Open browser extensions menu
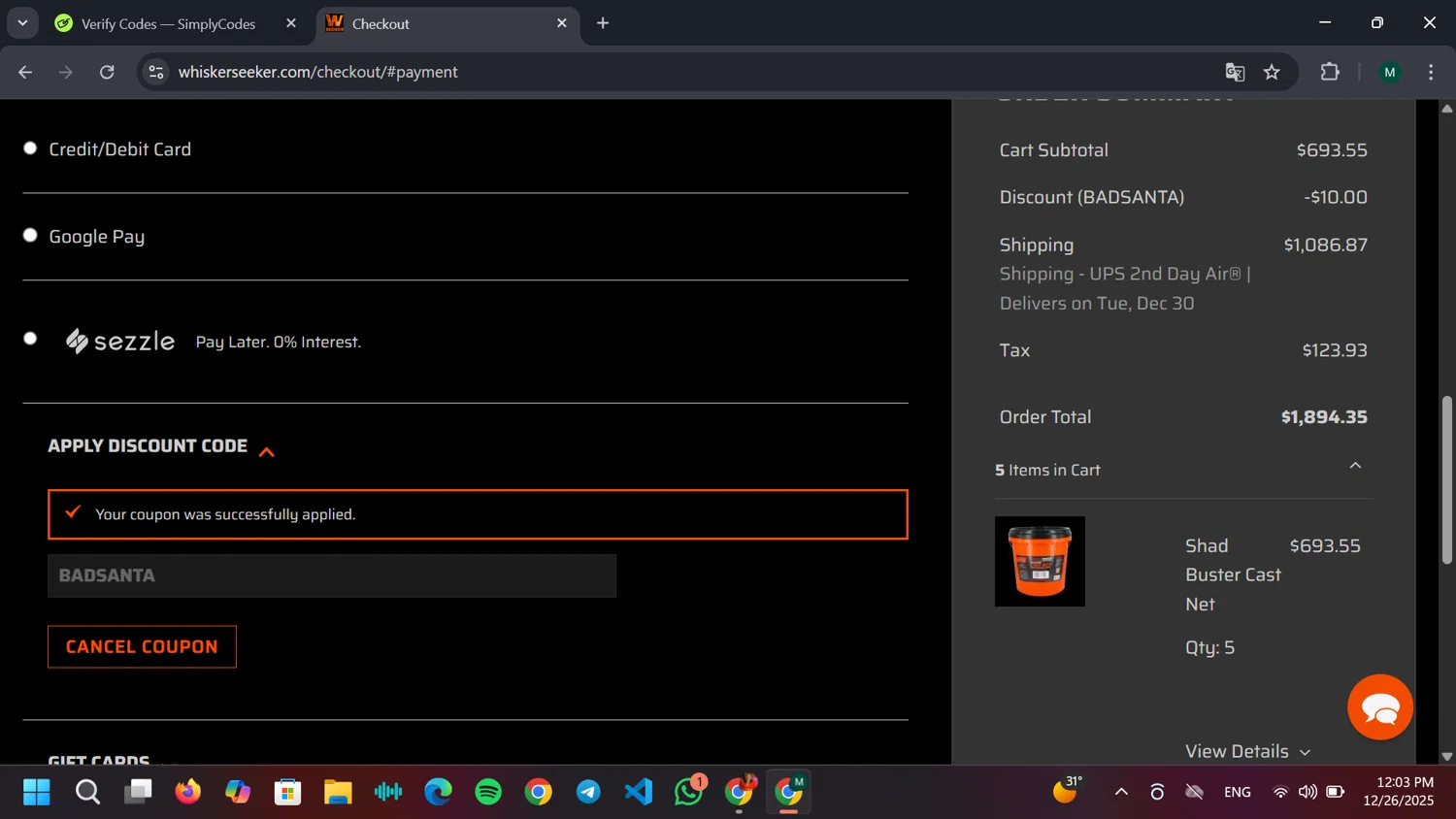This screenshot has width=1456, height=819. 1330,72
